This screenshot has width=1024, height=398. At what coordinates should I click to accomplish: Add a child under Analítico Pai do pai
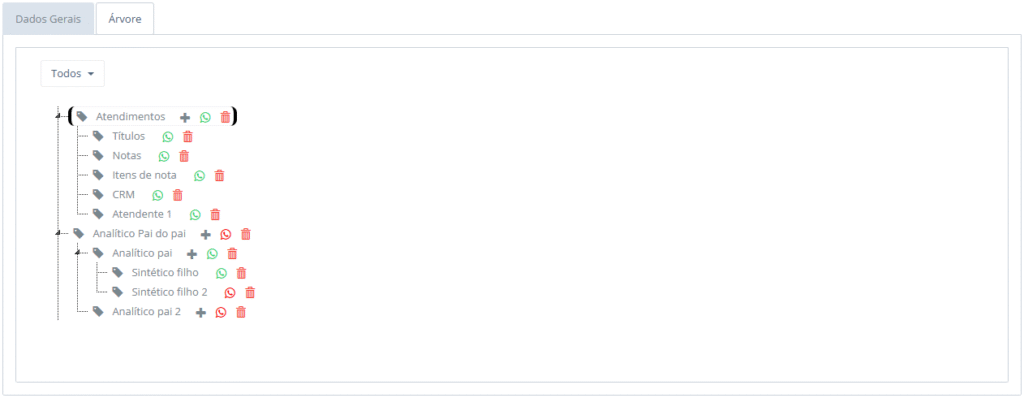click(x=206, y=235)
